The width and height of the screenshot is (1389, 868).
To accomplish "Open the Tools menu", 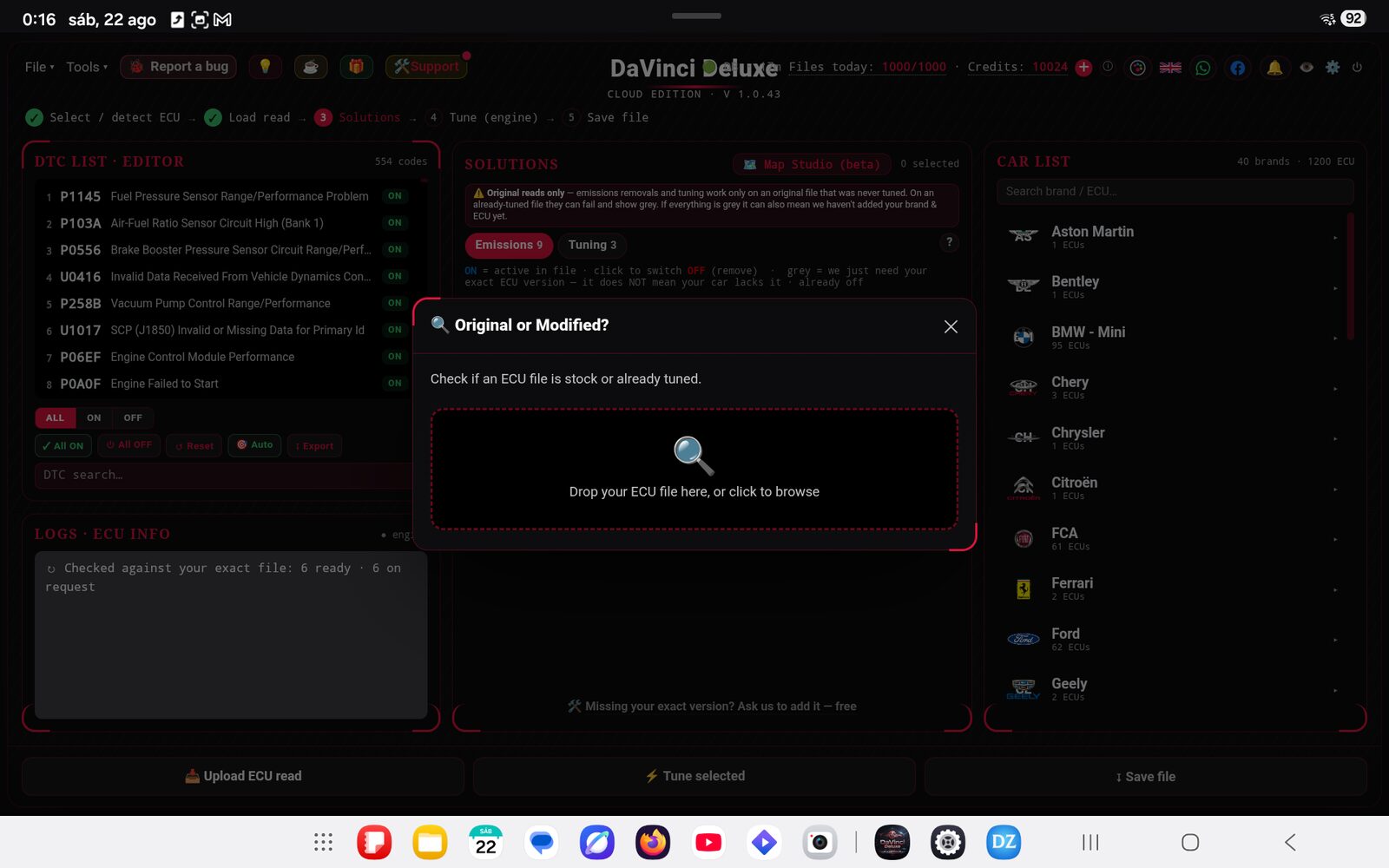I will coord(87,67).
